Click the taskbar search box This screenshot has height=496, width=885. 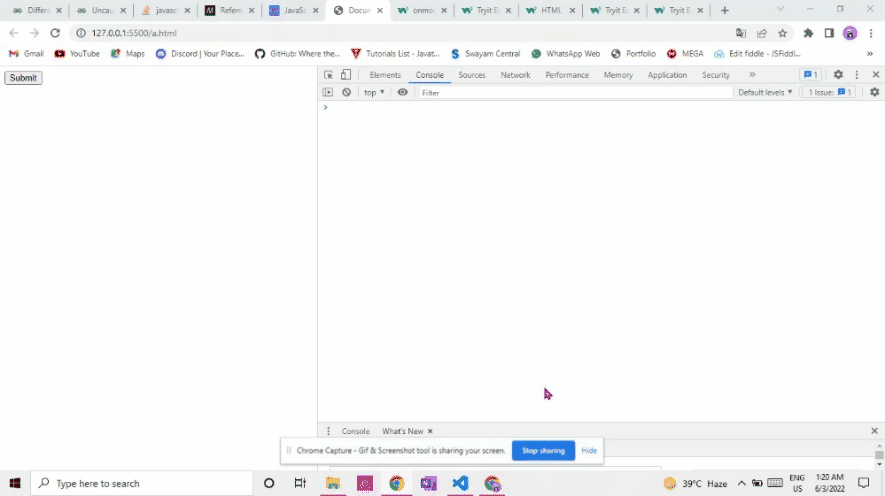click(x=141, y=483)
